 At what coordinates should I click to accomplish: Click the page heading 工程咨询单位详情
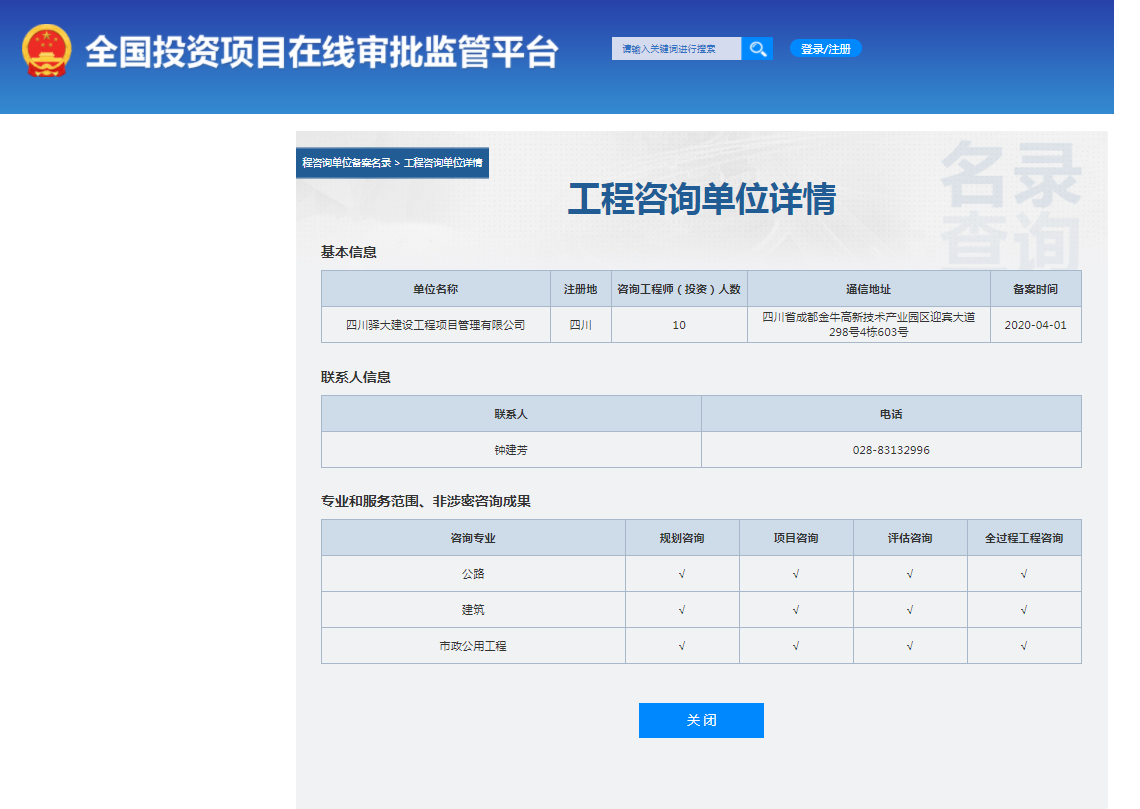(x=700, y=198)
